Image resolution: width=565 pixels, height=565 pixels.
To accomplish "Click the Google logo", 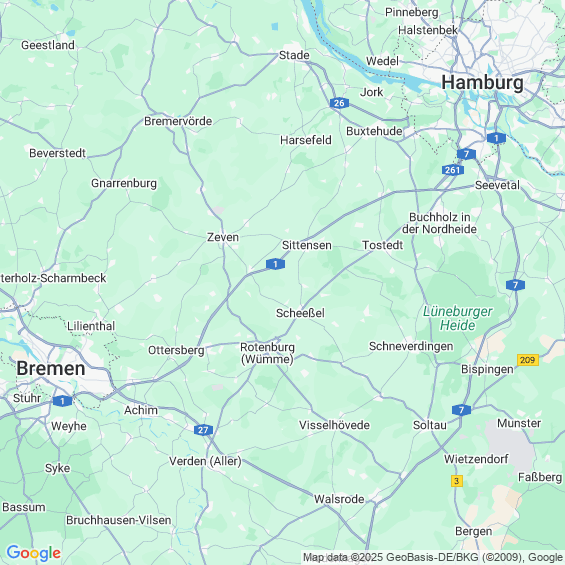I will pyautogui.click(x=34, y=553).
